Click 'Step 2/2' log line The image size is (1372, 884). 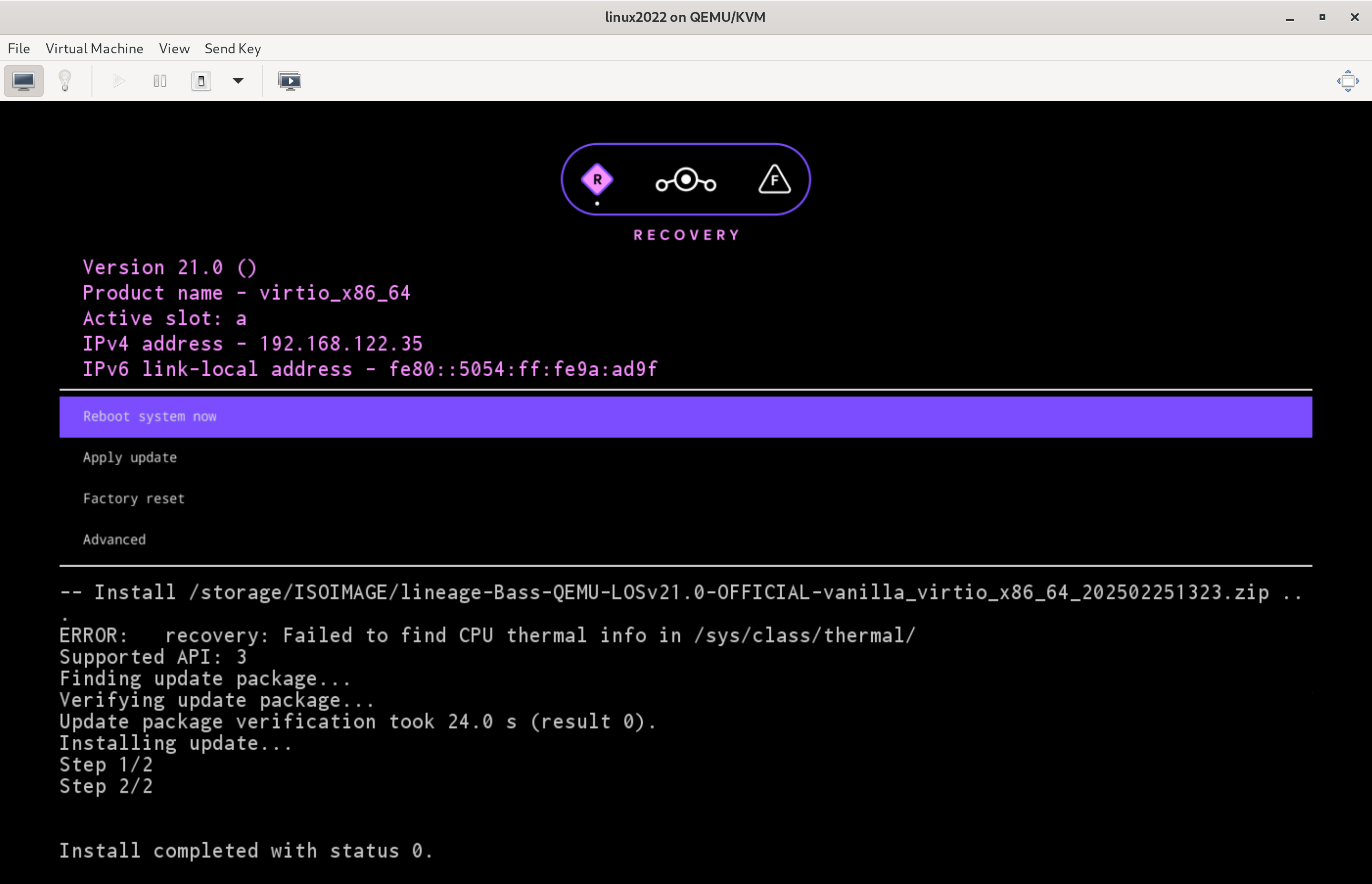click(x=106, y=786)
